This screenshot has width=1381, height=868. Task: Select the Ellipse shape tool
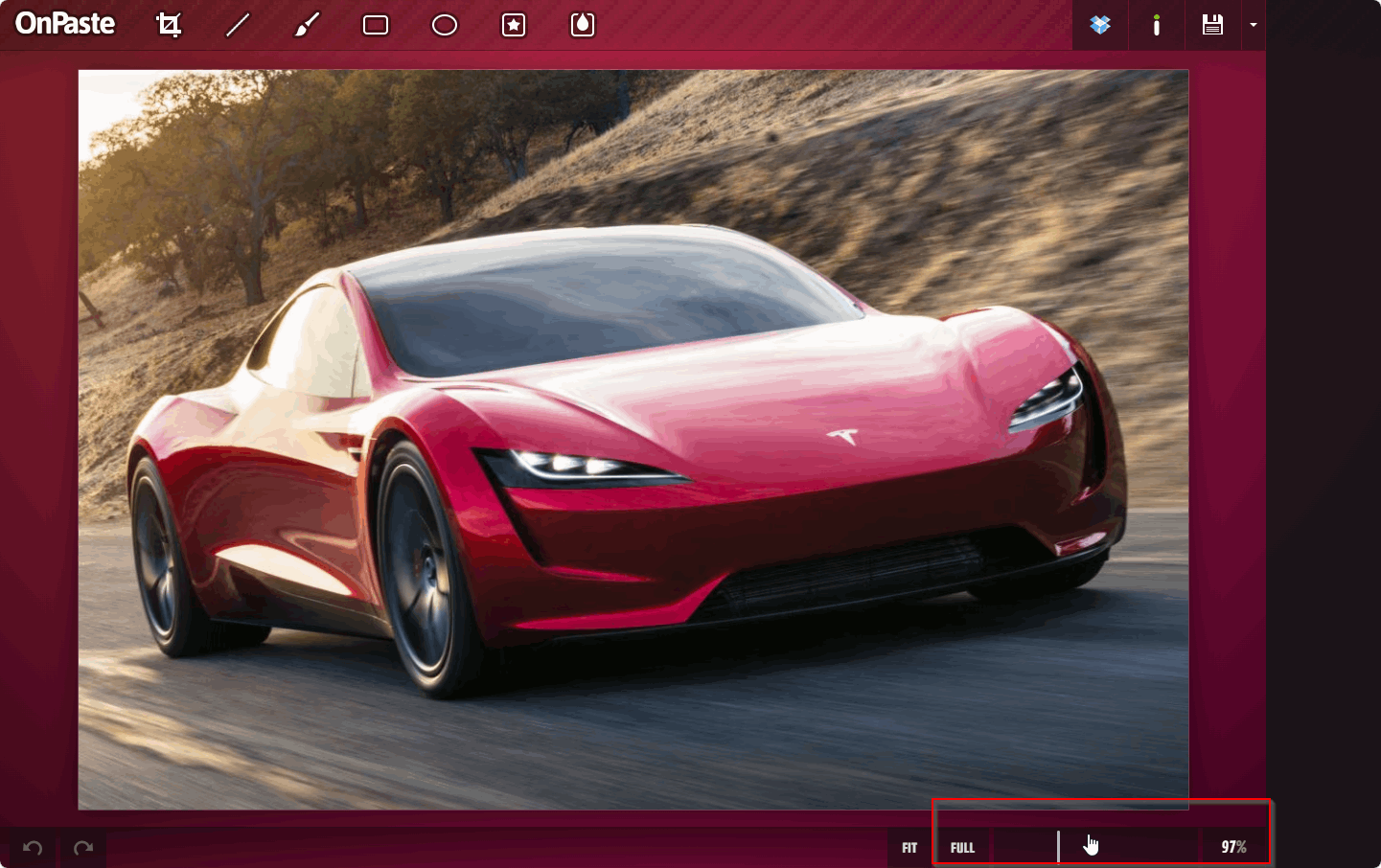(445, 25)
